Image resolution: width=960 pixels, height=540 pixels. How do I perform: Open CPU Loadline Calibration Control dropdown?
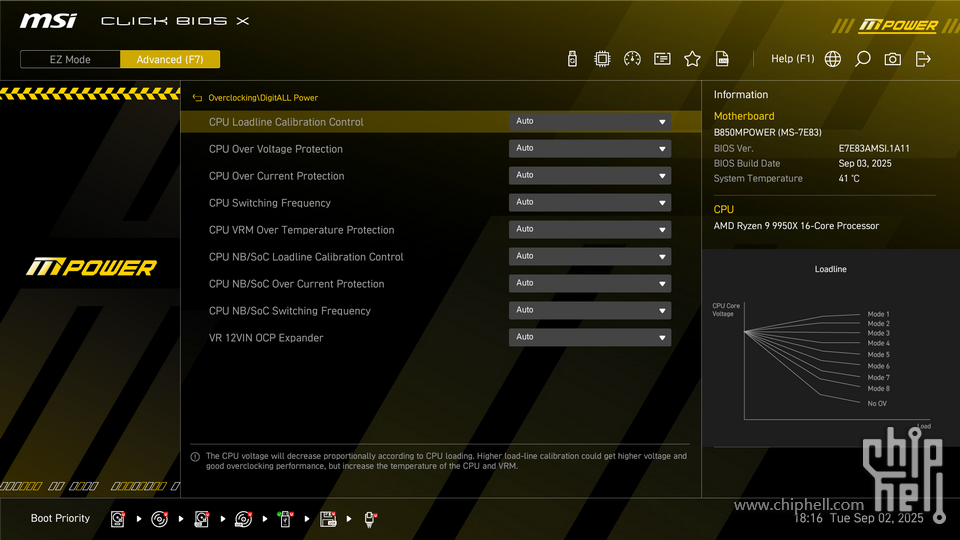pos(590,121)
